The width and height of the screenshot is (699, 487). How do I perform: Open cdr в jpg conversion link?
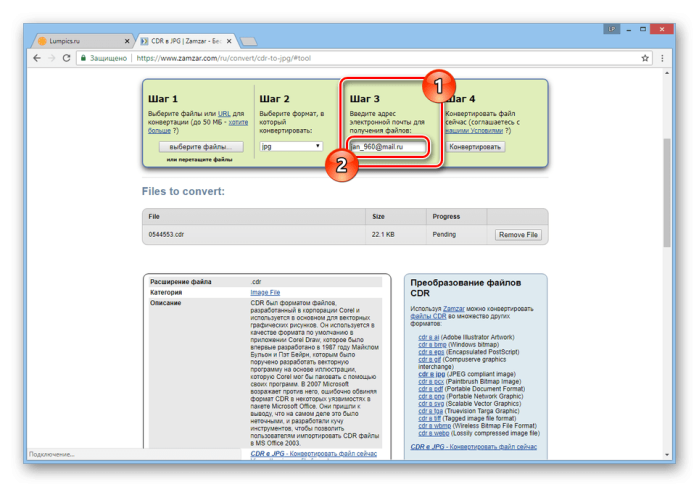tap(432, 374)
